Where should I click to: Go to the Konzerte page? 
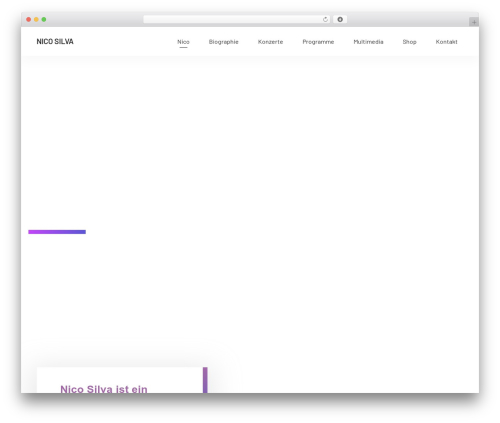pyautogui.click(x=270, y=42)
